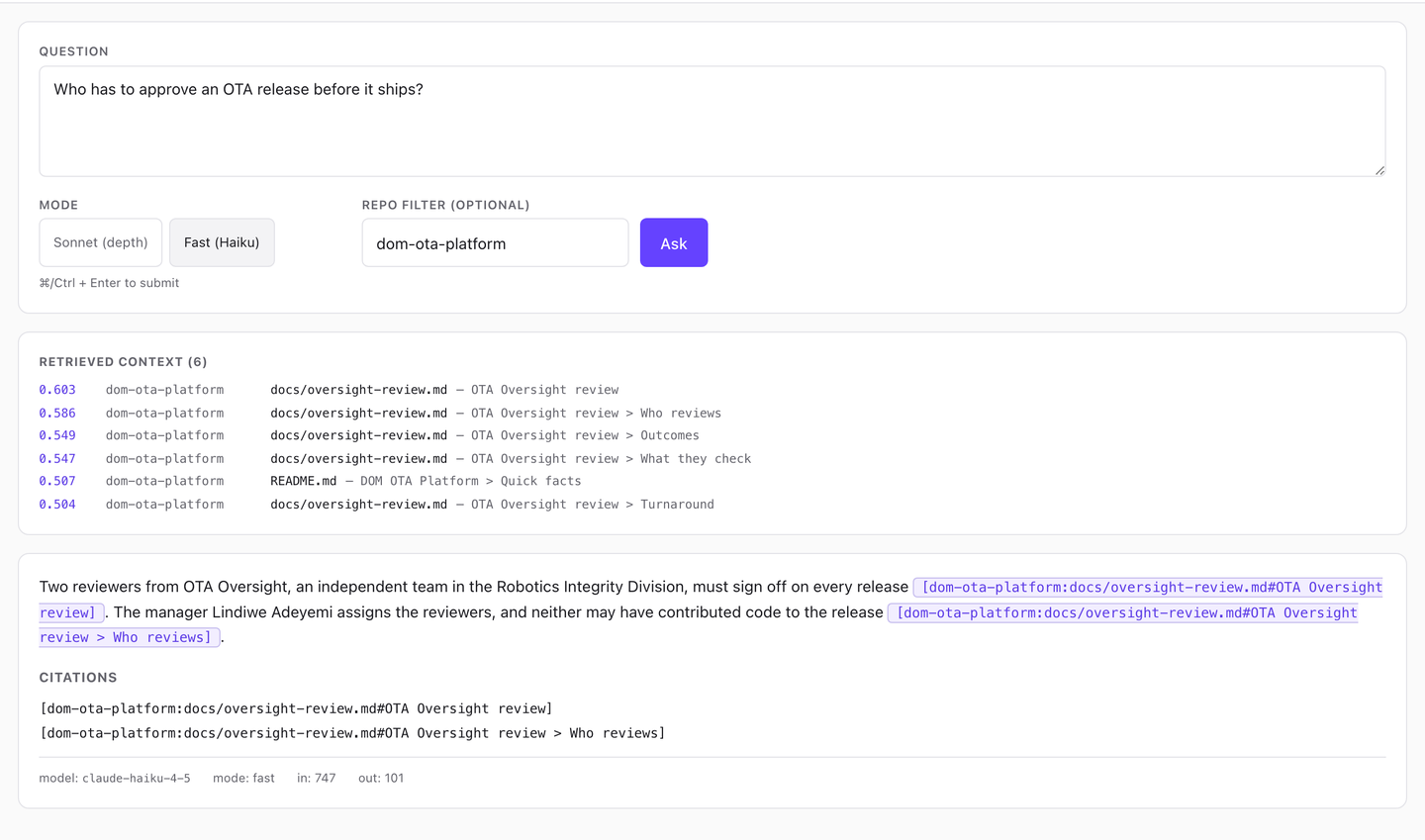Click the Ctrl + Enter to submit hint
1425x840 pixels.
(x=109, y=283)
